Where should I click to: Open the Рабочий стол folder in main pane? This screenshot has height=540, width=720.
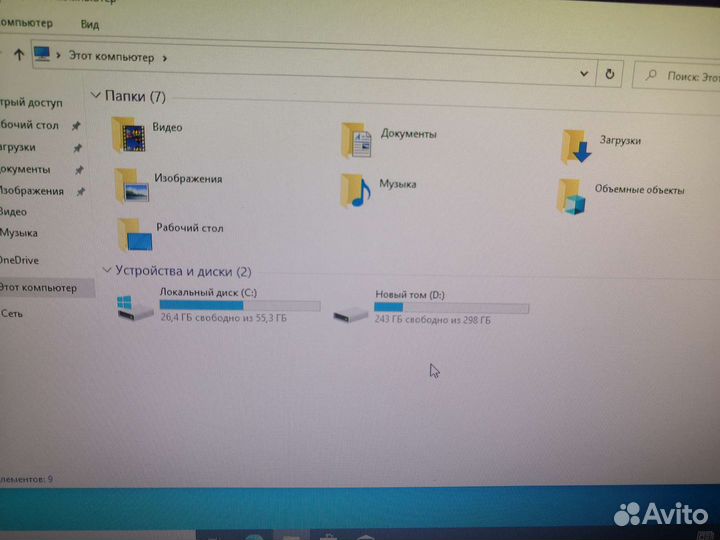pyautogui.click(x=133, y=234)
